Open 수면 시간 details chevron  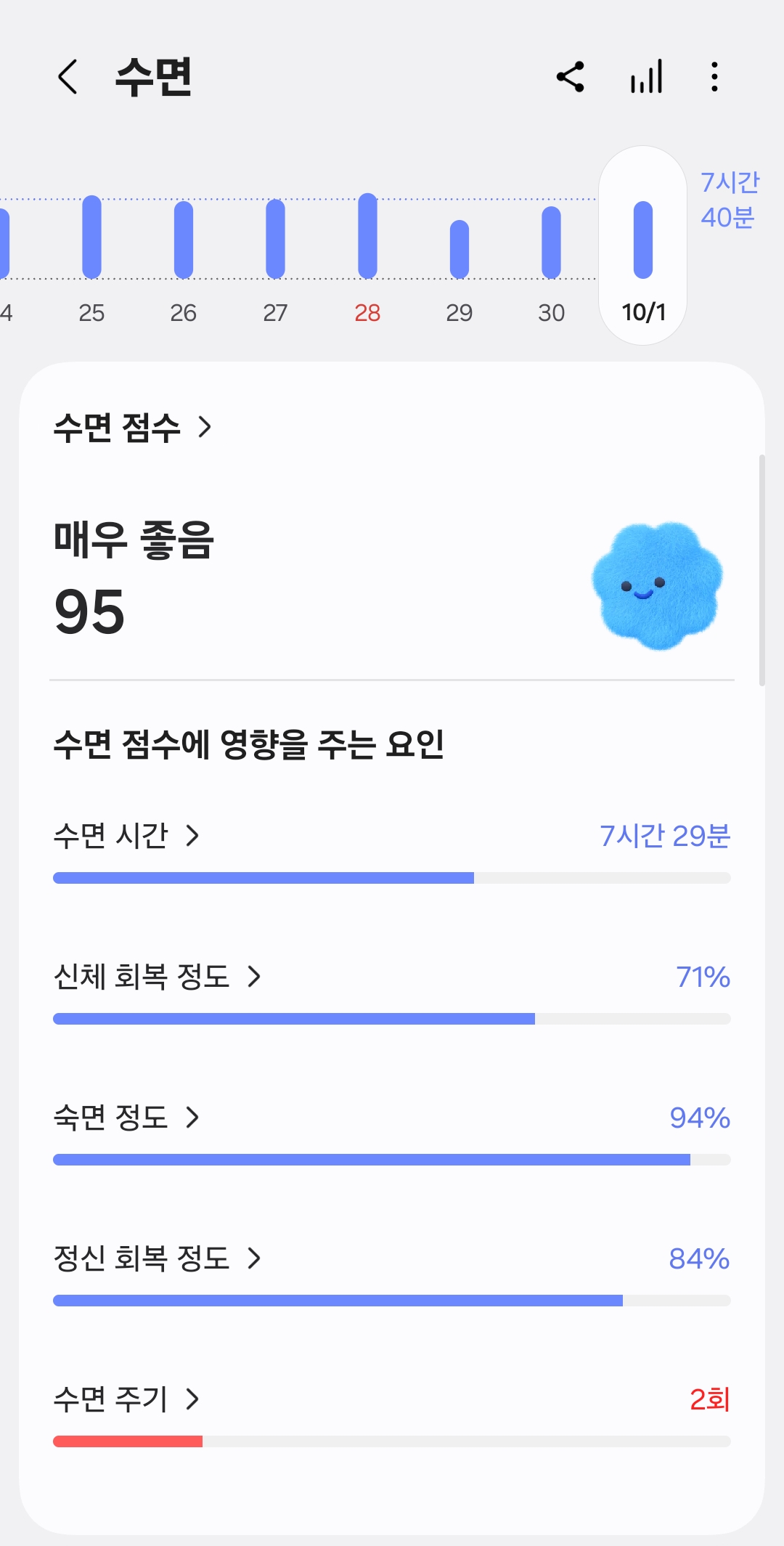tap(192, 836)
